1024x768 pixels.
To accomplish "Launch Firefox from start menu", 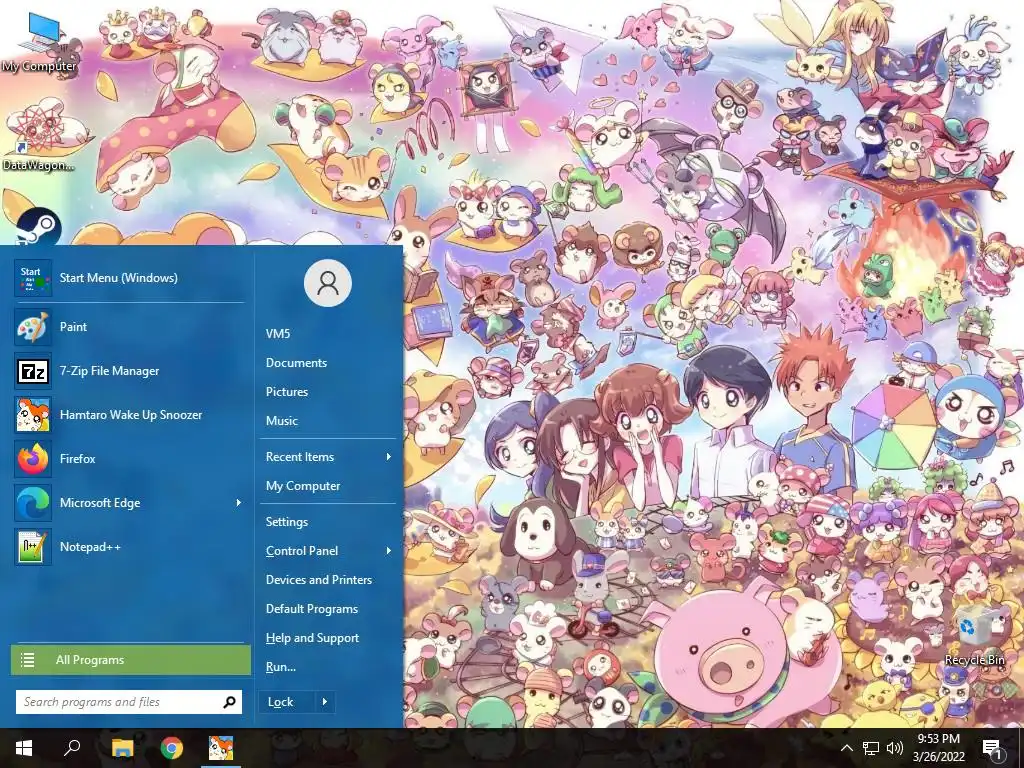I will pyautogui.click(x=33, y=459).
